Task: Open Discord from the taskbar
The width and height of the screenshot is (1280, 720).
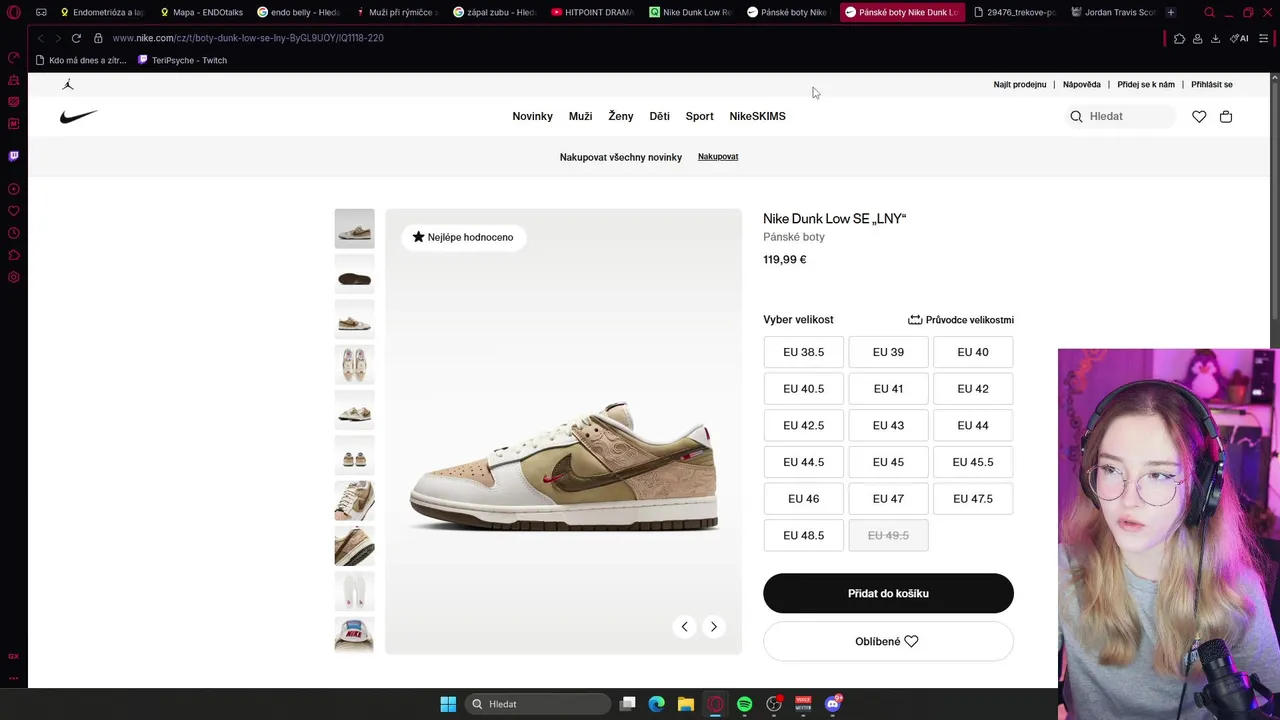Action: tap(833, 704)
